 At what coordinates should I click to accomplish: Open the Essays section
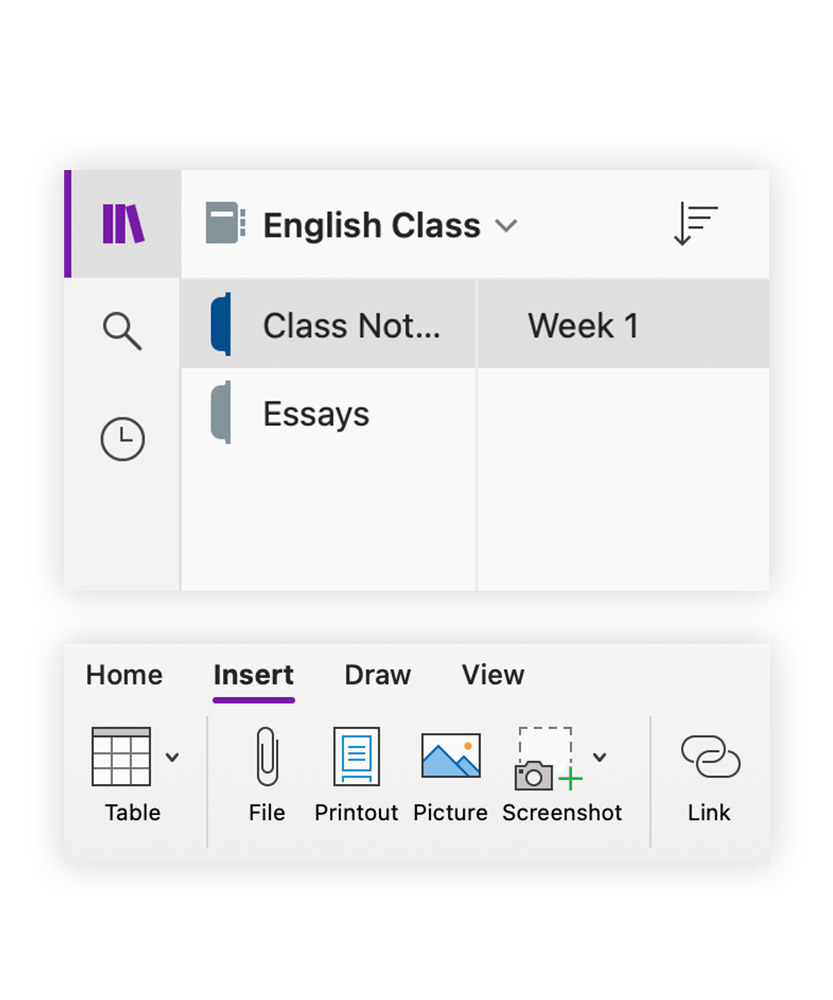click(x=316, y=414)
